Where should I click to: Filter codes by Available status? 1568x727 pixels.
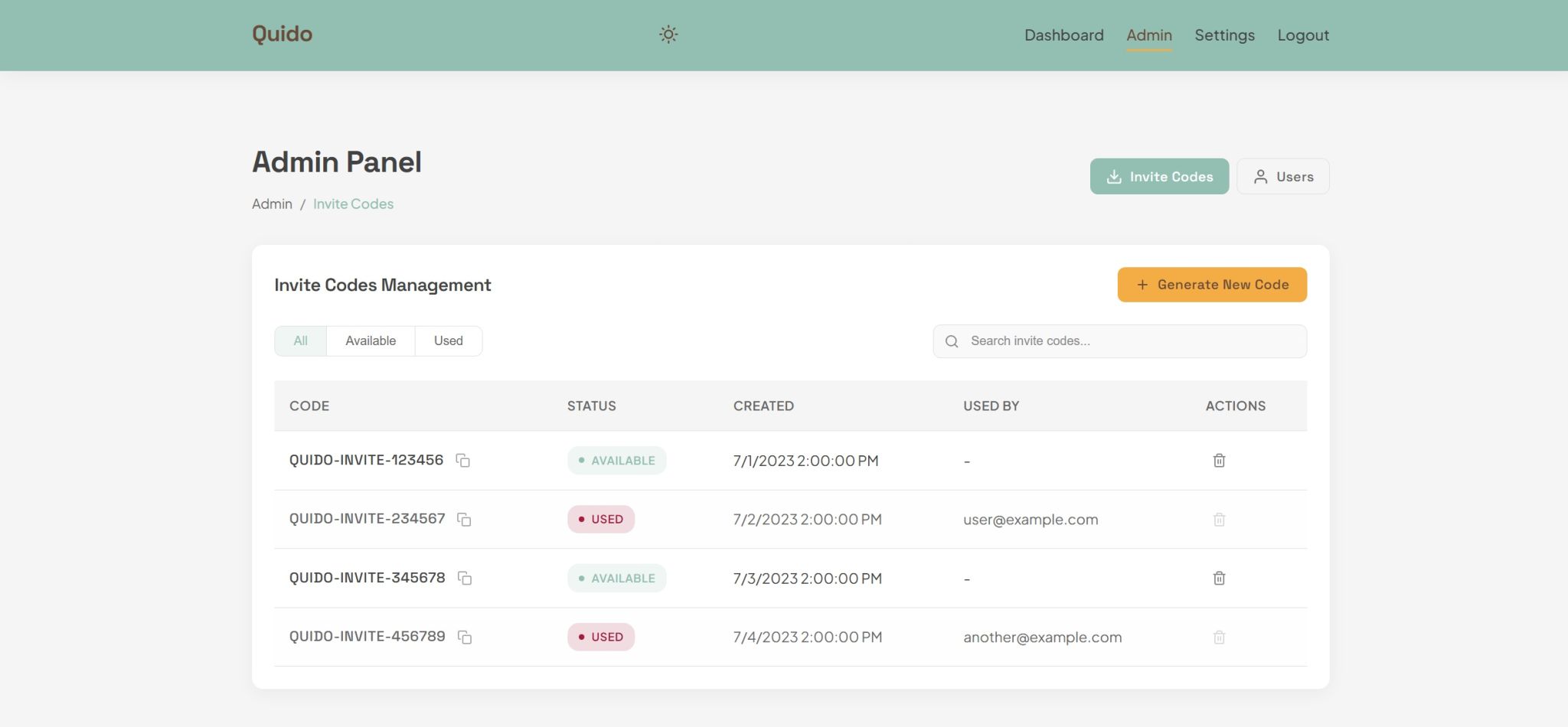[x=370, y=341]
